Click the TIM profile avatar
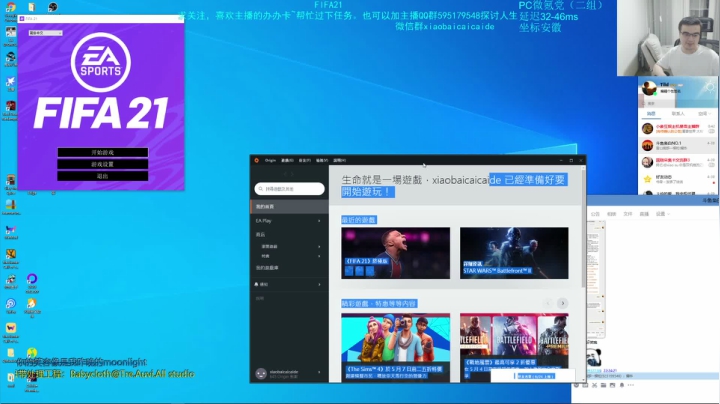Viewport: 720px width, 404px height. [x=649, y=88]
